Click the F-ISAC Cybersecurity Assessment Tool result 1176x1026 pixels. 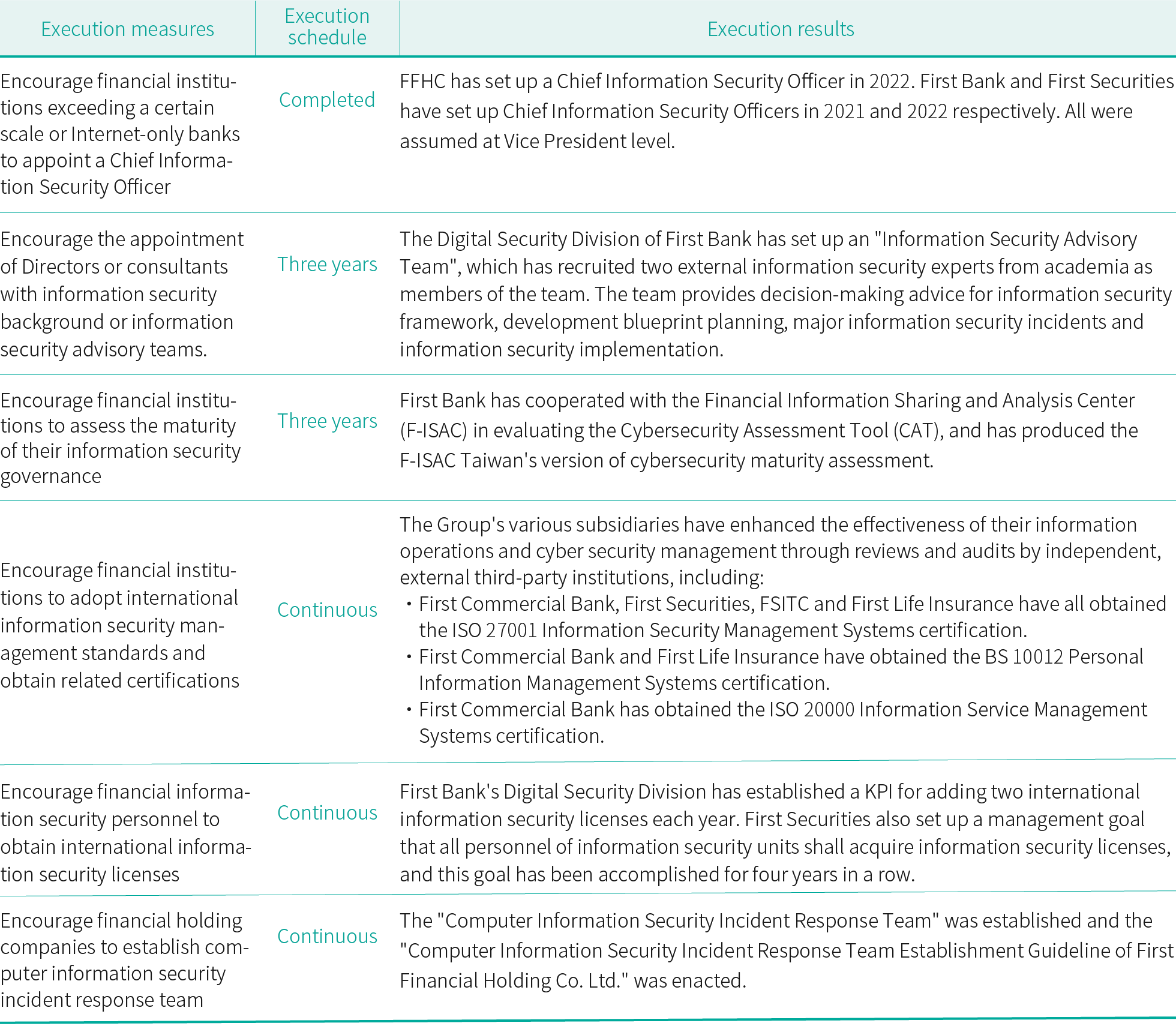pyautogui.click(x=768, y=430)
